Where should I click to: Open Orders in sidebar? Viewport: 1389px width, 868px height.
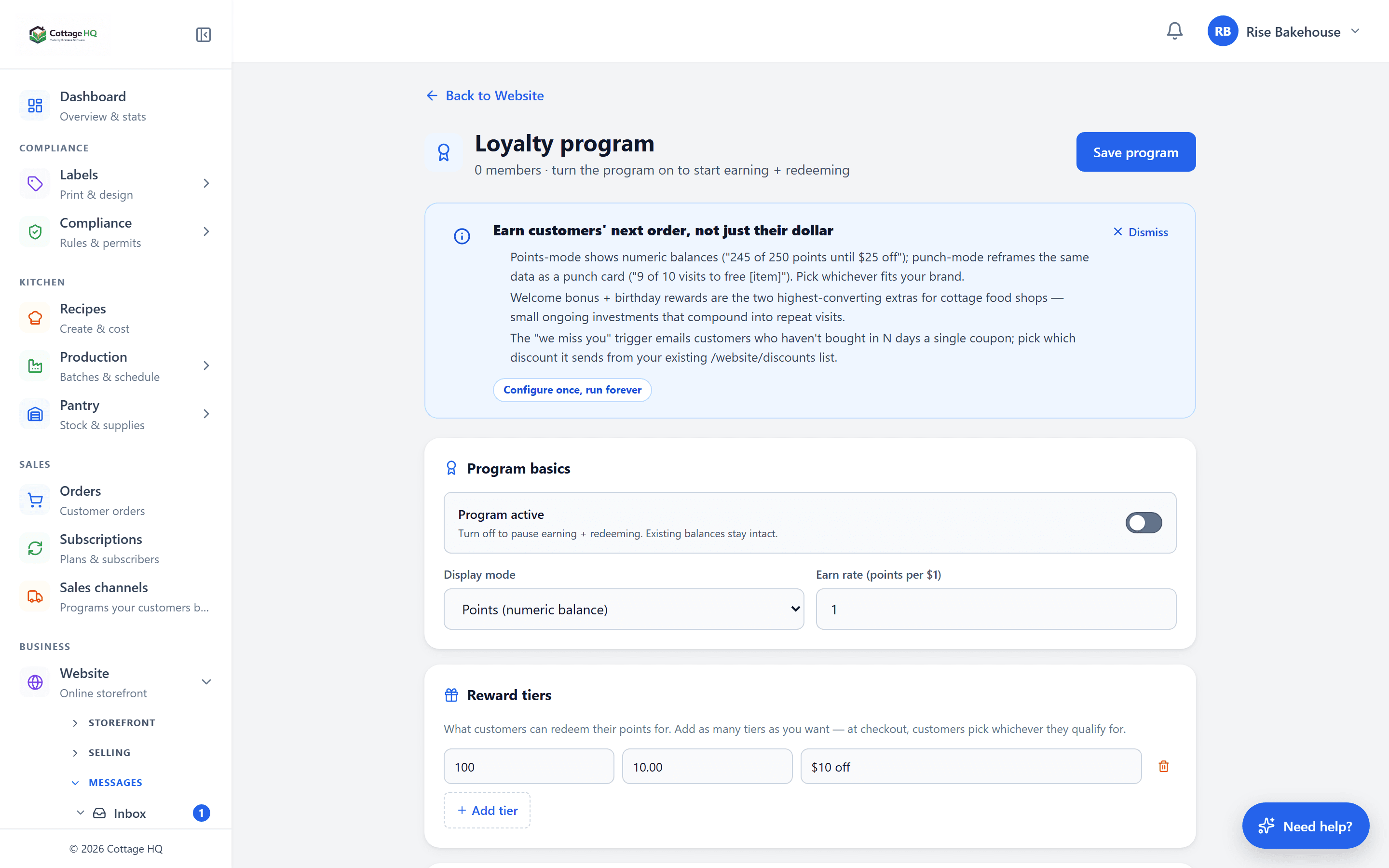click(x=116, y=501)
